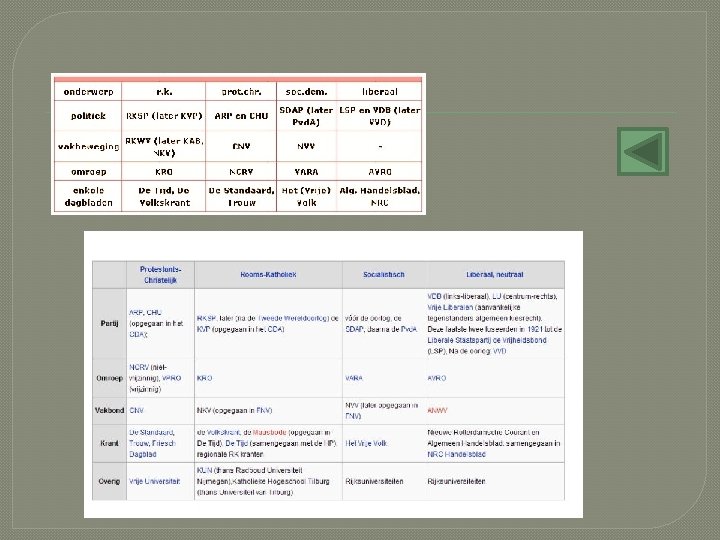Follow the CNV link in Vakbond row
This screenshot has width=720, height=540.
pyautogui.click(x=136, y=411)
